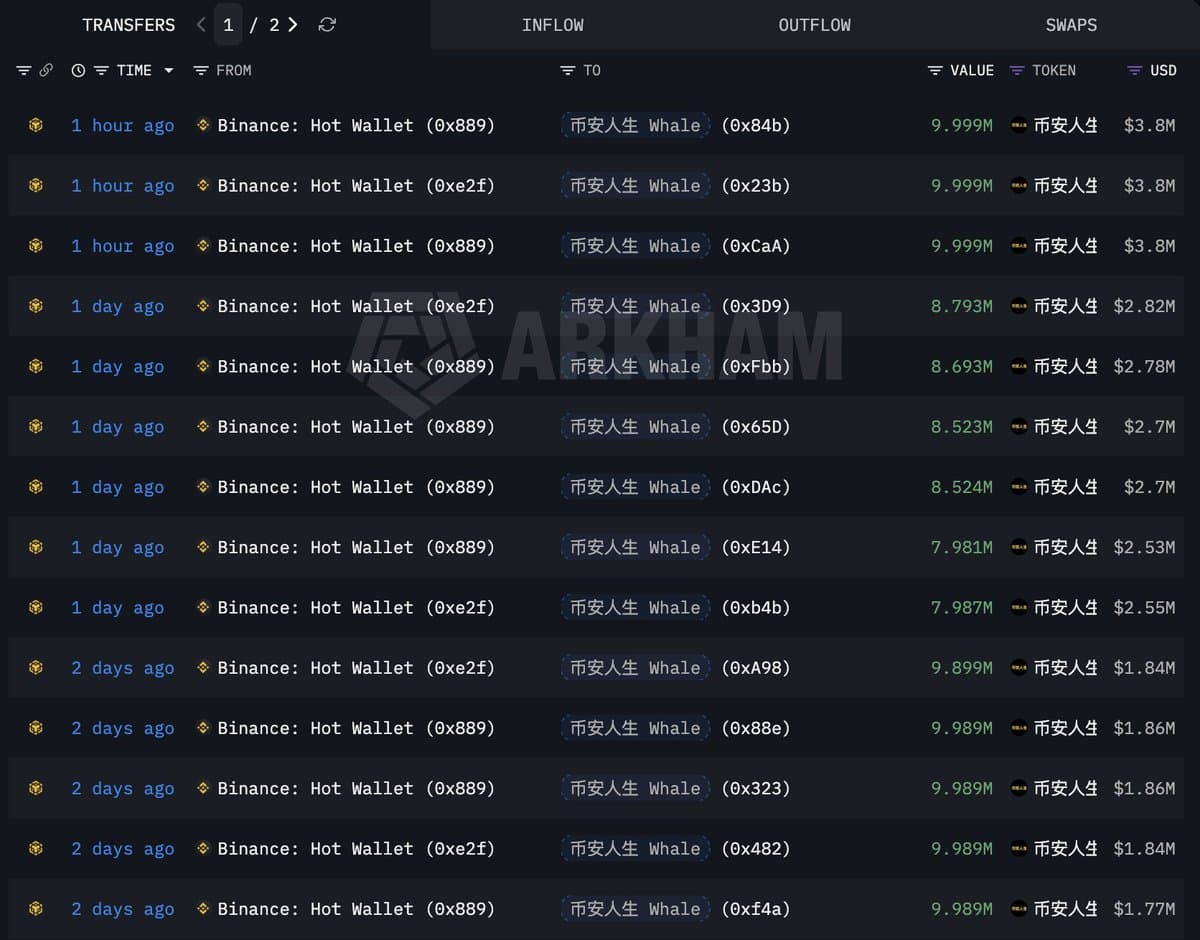Open the chain filter icon at far left header
Viewport: 1200px width, 940px height.
[22, 70]
